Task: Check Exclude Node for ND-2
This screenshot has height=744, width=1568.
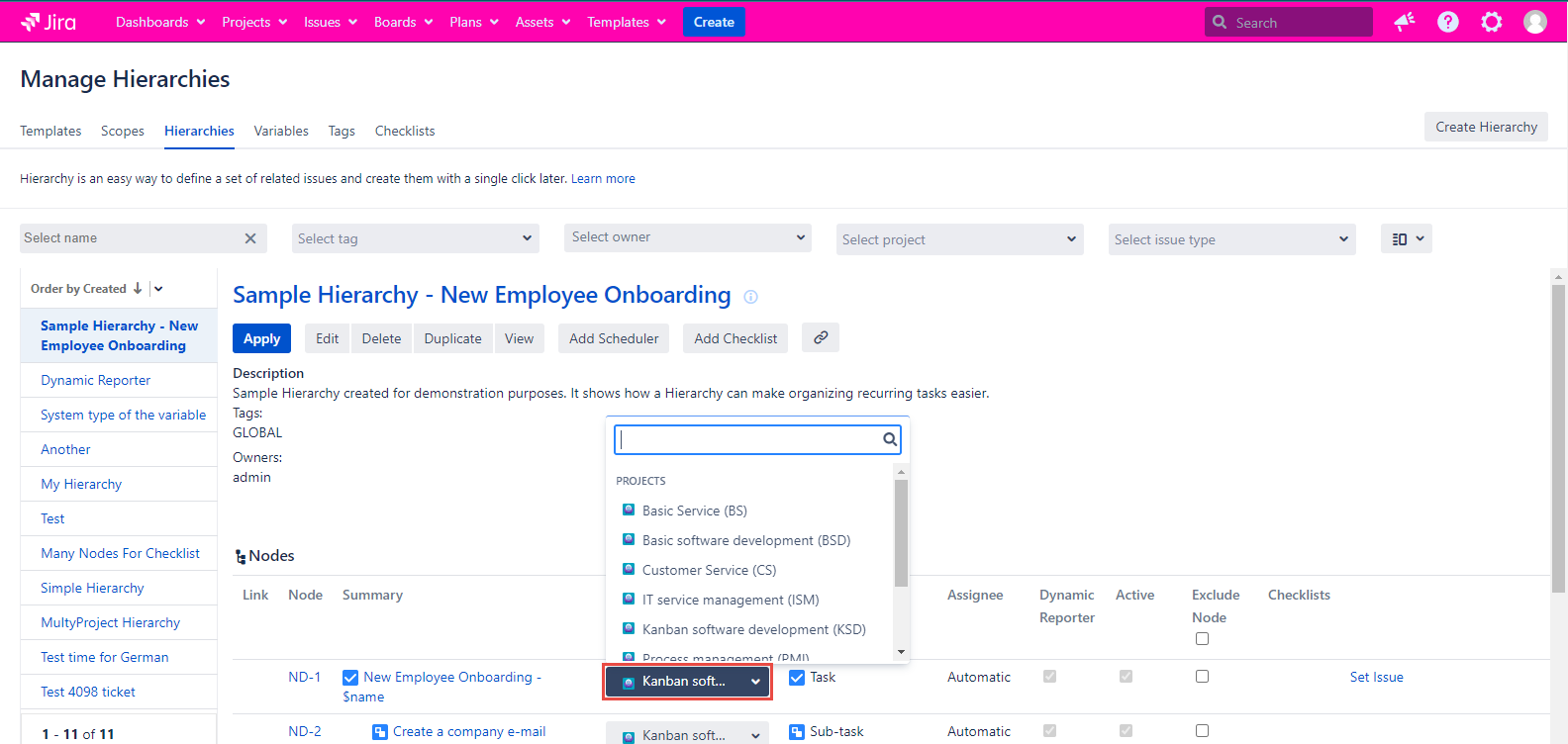Action: click(x=1202, y=731)
